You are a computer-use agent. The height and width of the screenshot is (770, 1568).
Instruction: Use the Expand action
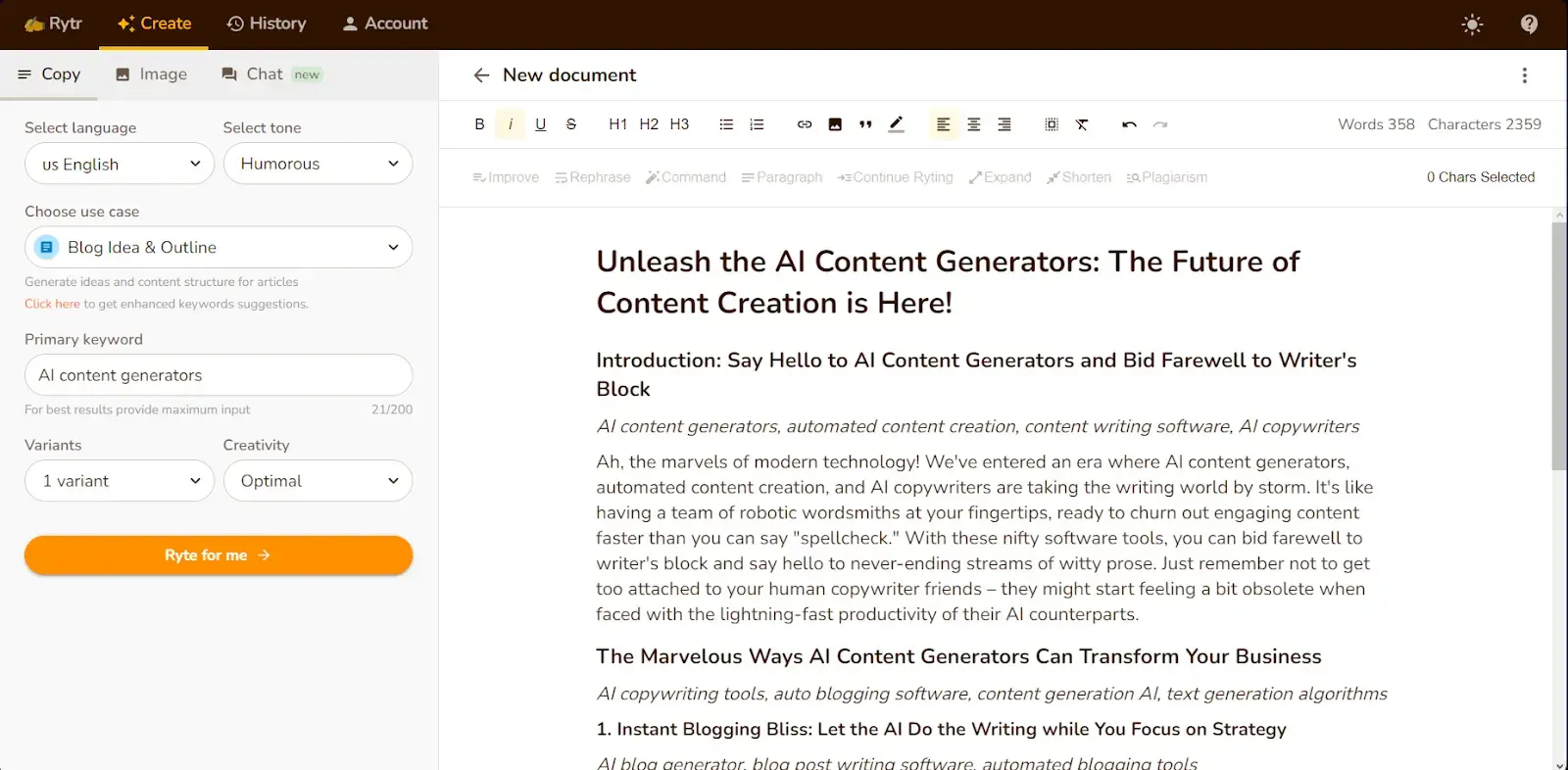pos(1000,177)
